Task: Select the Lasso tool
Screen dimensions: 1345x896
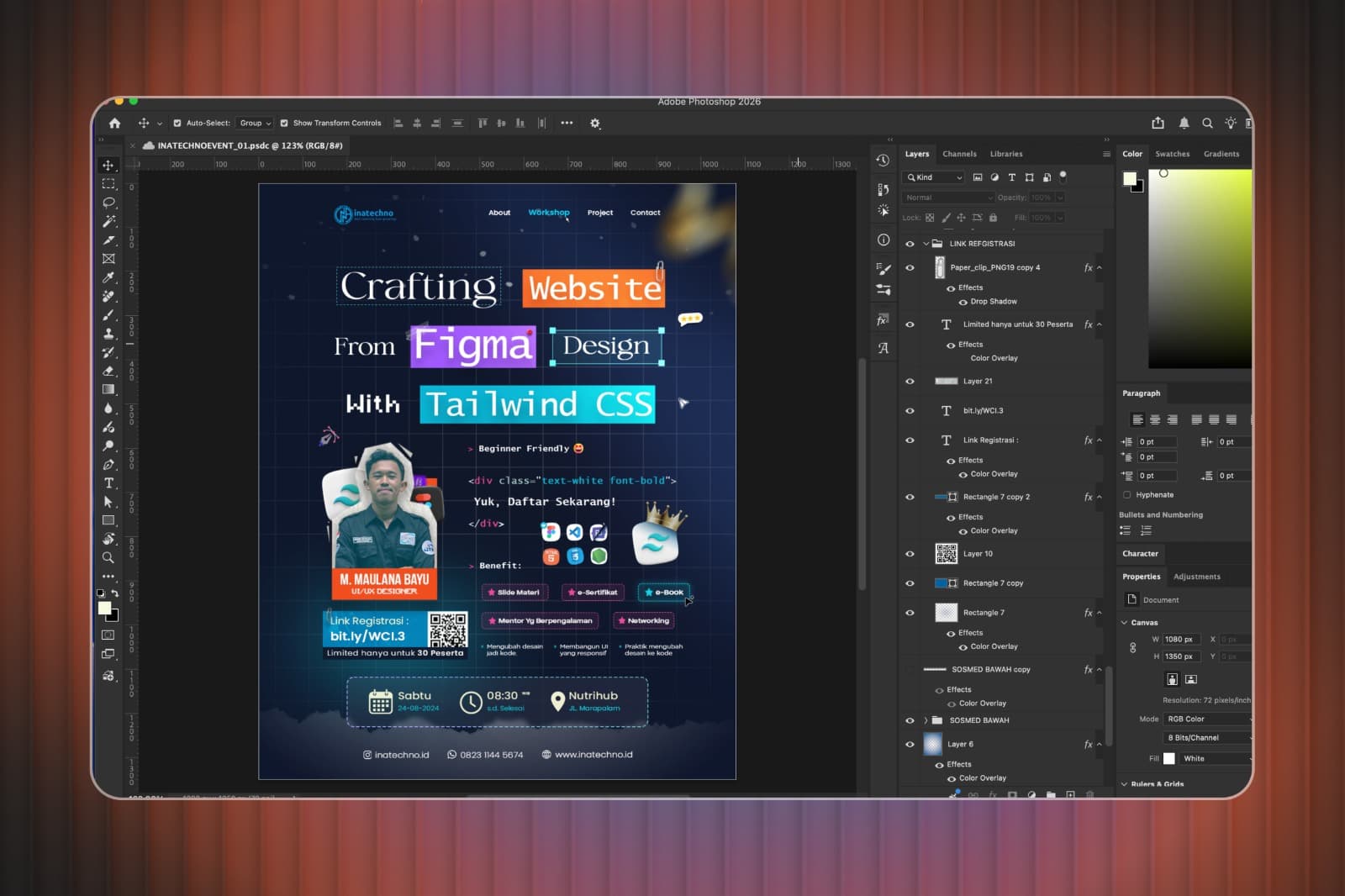Action: point(108,203)
